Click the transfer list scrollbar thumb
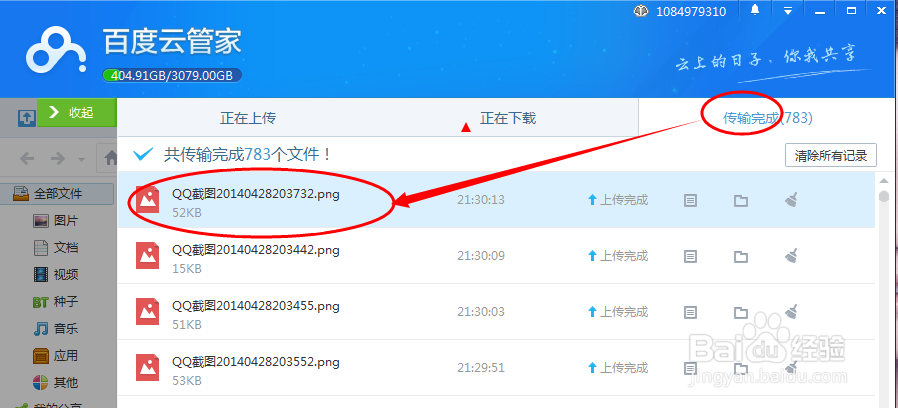Image resolution: width=898 pixels, height=408 pixels. coord(884,197)
